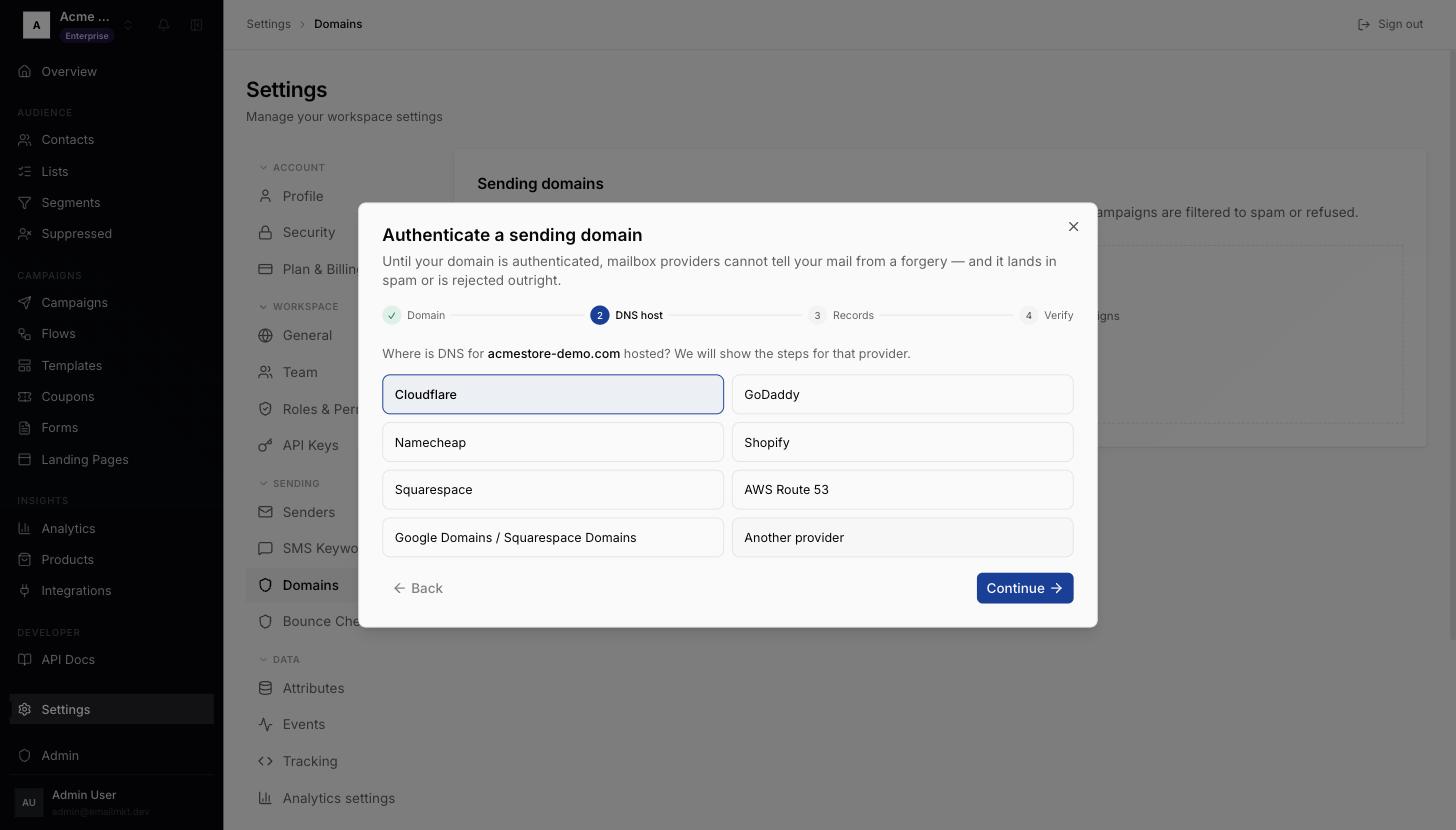Click the Flows icon in sidebar
1456x830 pixels.
click(25, 334)
